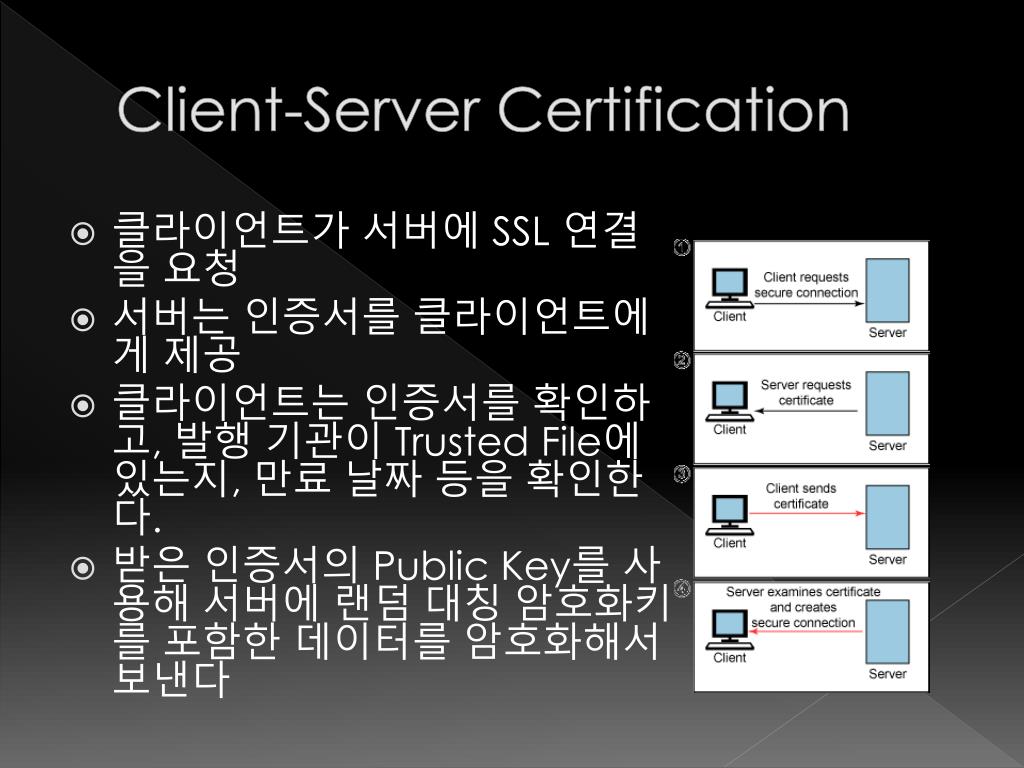Select the bullet text starting "클라이언트가 서버에 SSL 연결"

tap(376, 248)
